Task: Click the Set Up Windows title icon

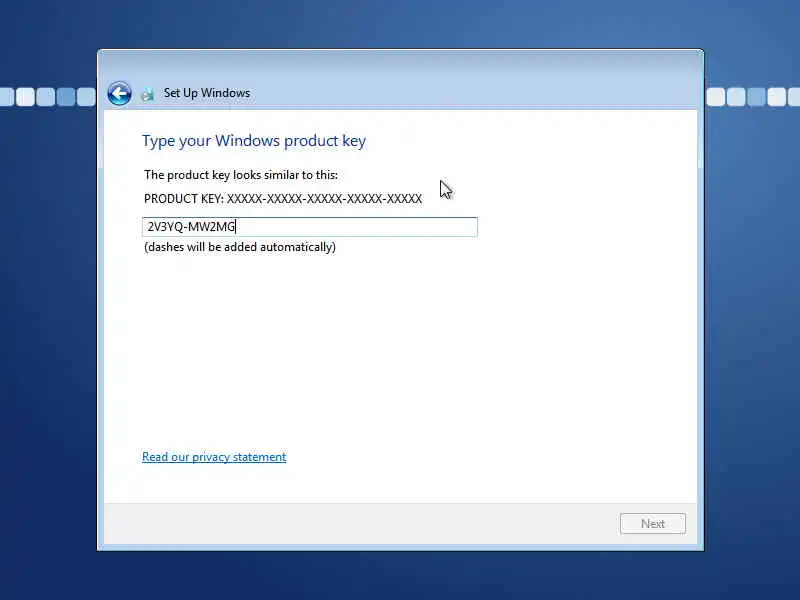Action: 147,94
